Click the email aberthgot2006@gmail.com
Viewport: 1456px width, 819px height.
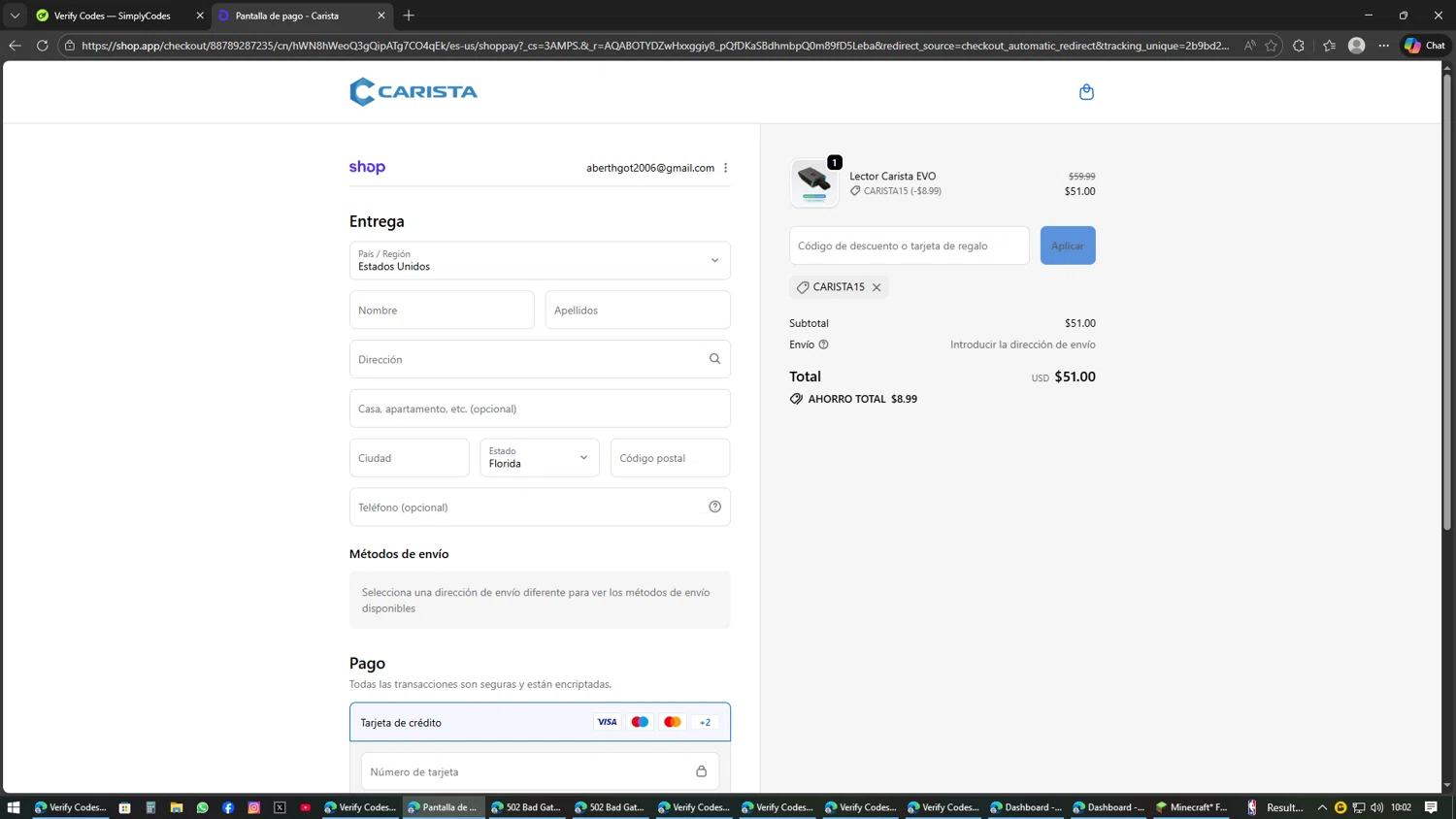tap(650, 168)
